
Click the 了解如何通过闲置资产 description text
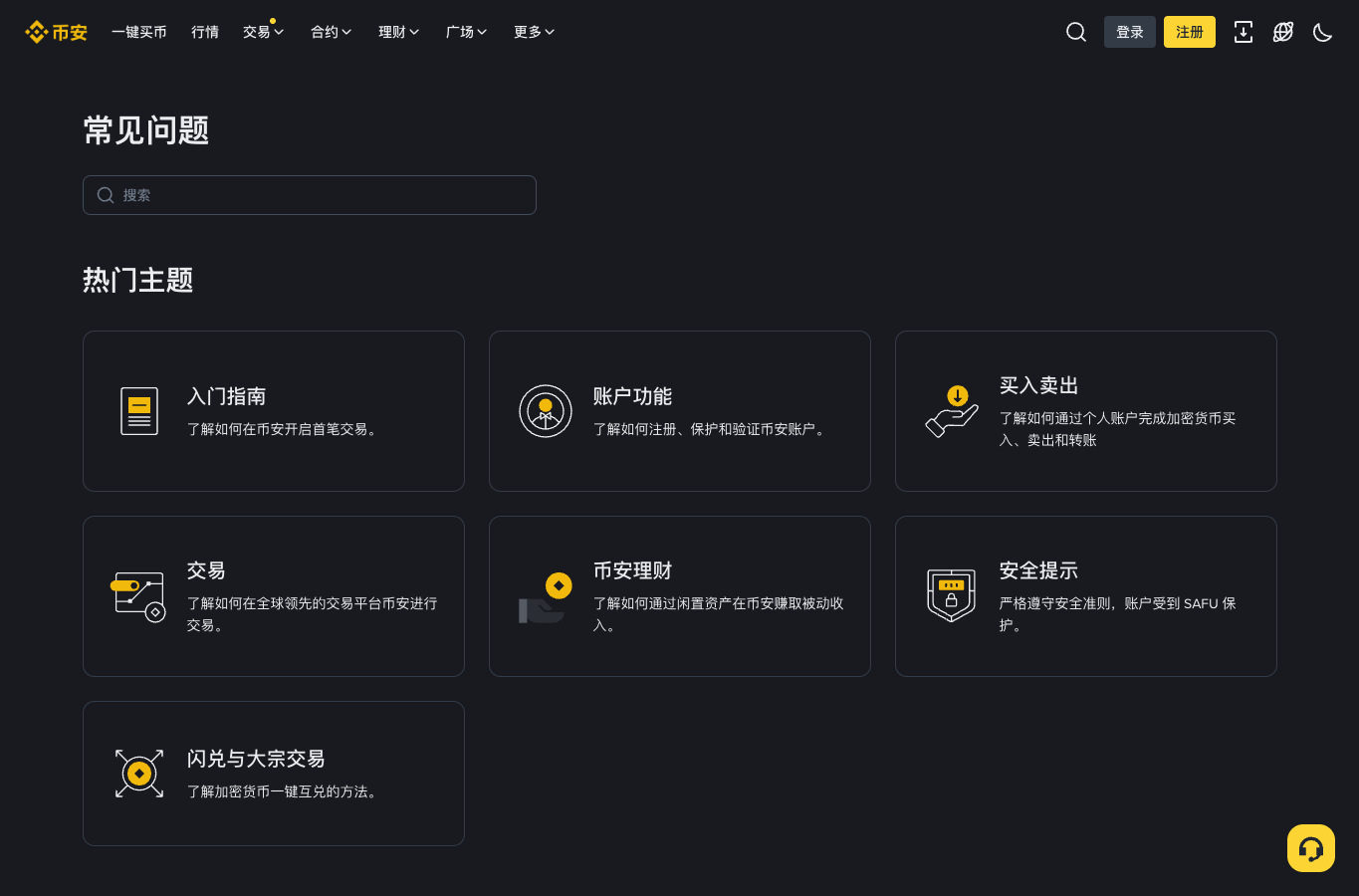coord(719,614)
